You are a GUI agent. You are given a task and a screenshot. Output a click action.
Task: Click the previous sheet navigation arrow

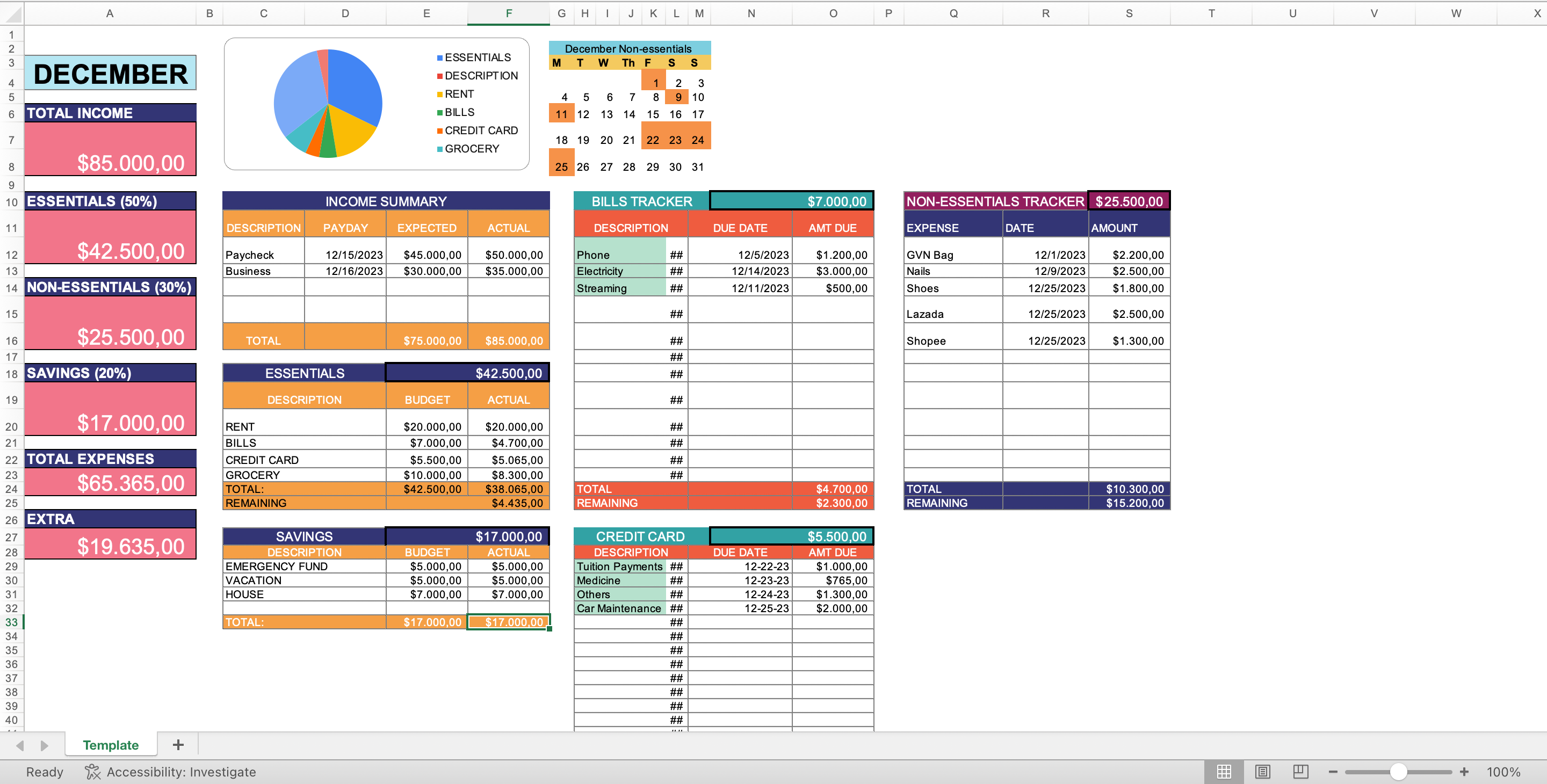pos(20,745)
